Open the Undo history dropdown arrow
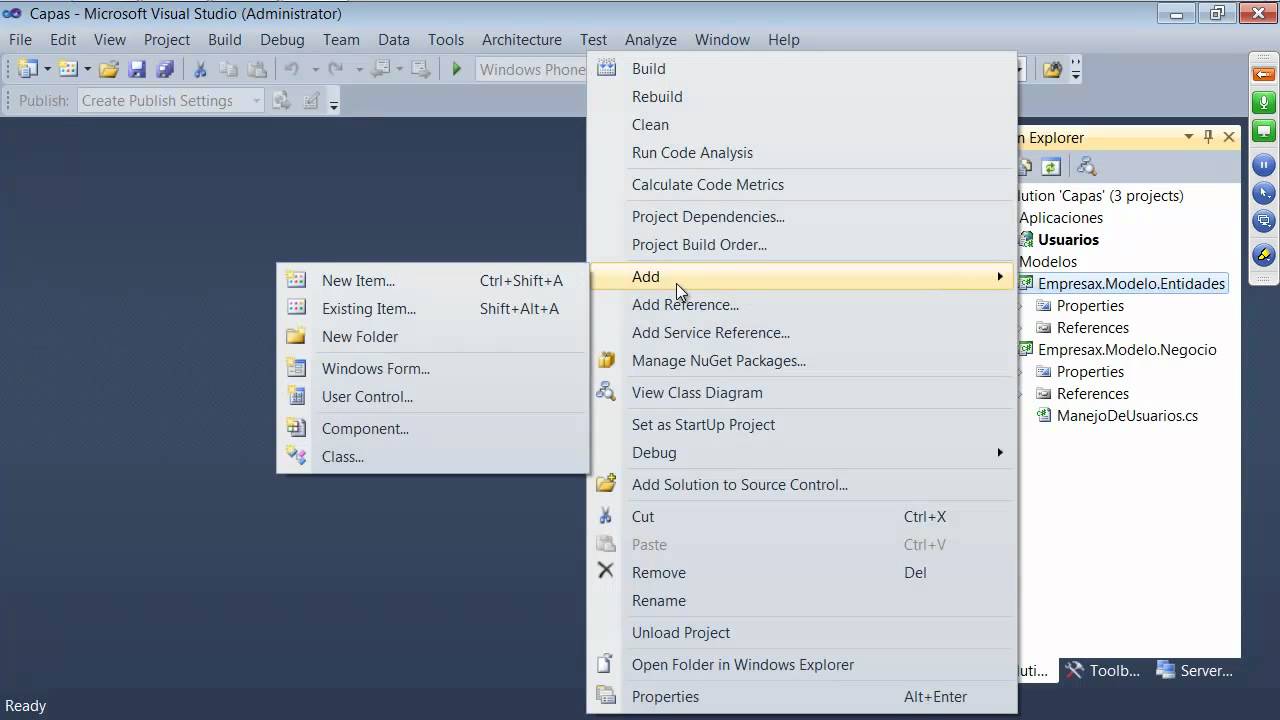The image size is (1280, 720). pyautogui.click(x=315, y=69)
